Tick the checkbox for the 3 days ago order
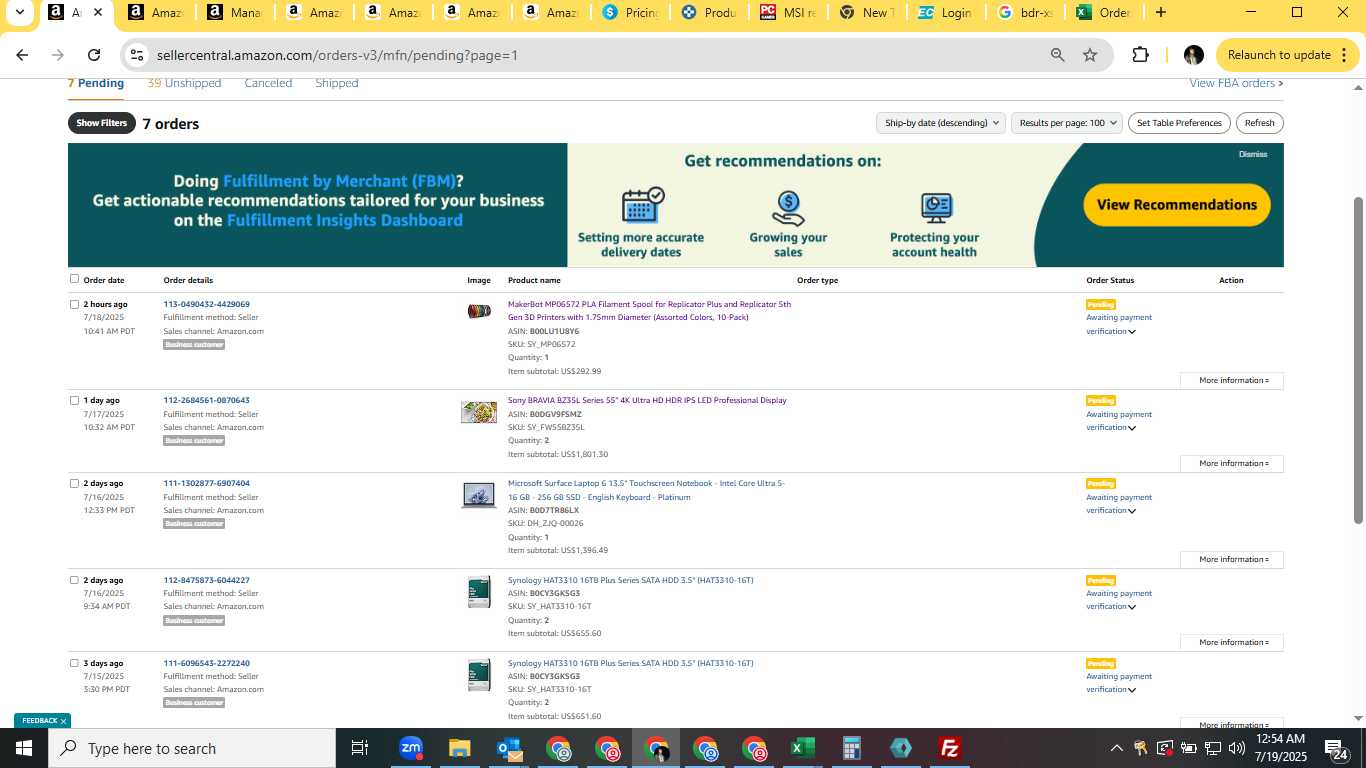The height and width of the screenshot is (768, 1366). pyautogui.click(x=74, y=663)
